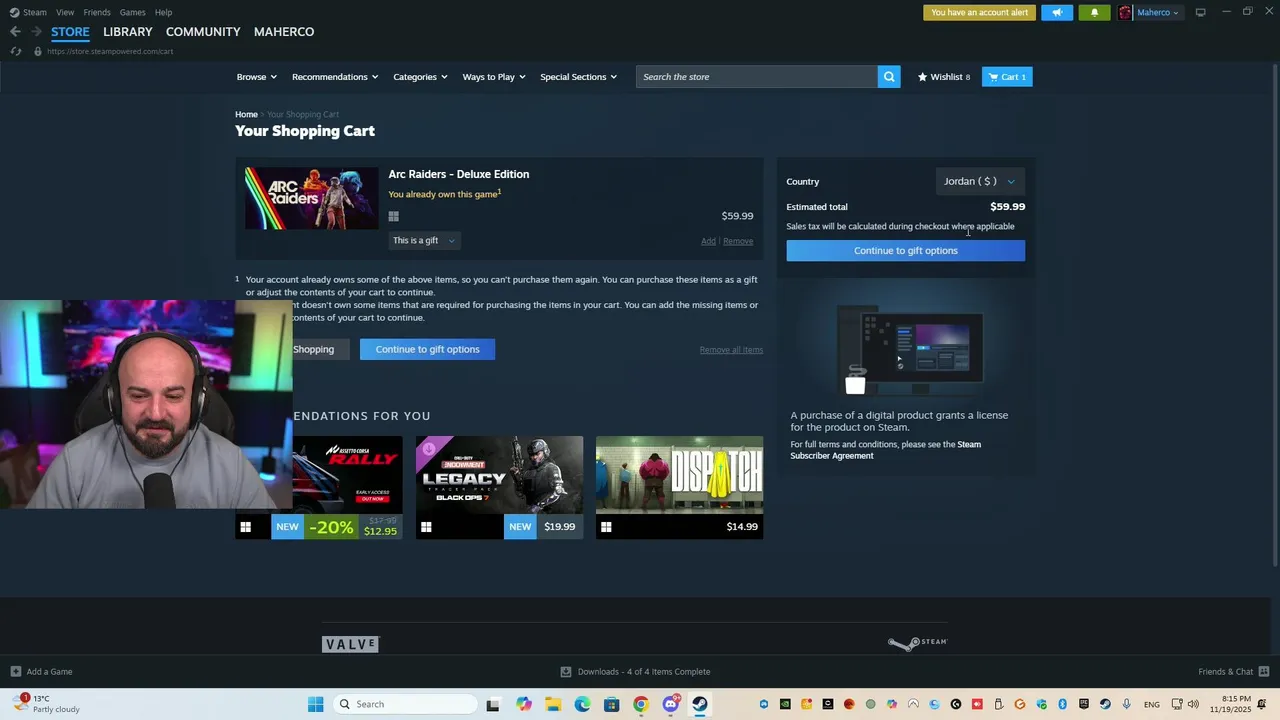The image size is (1280, 720).
Task: Open the Friends & Chat icon
Action: [1264, 671]
